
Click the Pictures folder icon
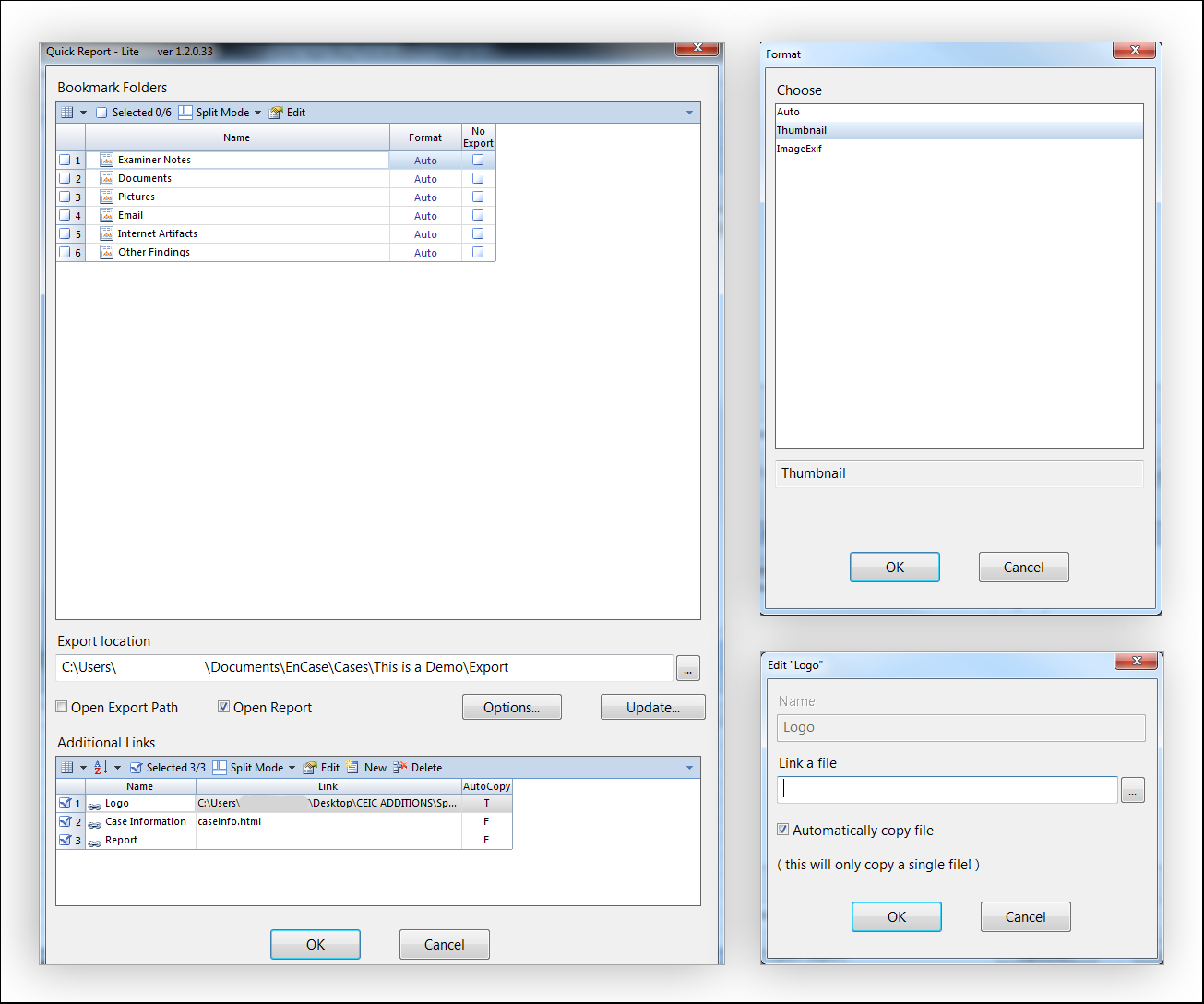click(x=106, y=197)
